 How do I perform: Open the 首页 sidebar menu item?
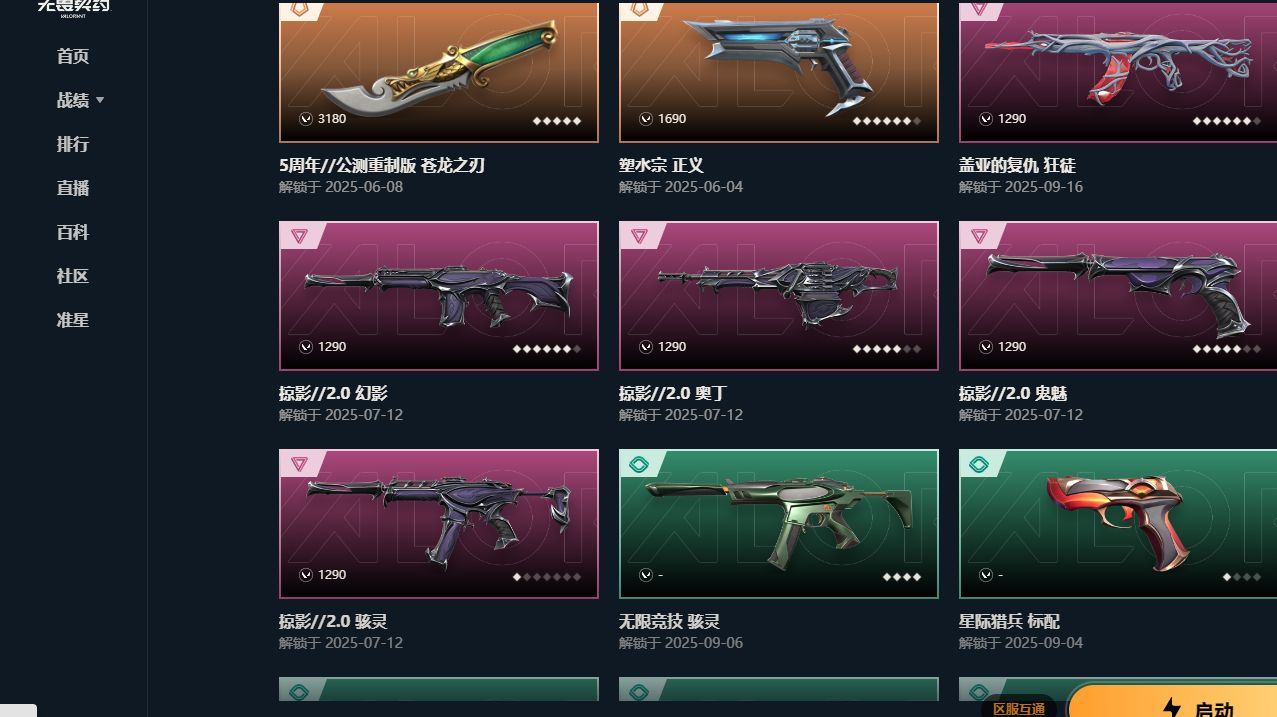tap(73, 56)
